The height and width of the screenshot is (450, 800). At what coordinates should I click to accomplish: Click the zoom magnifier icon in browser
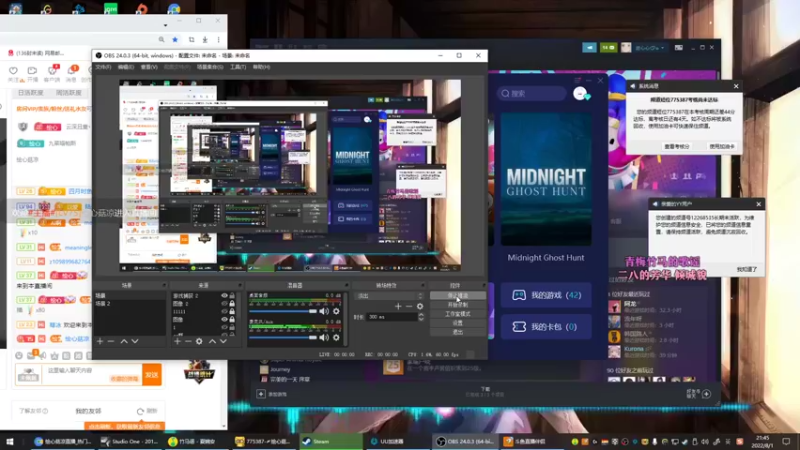pos(161,39)
